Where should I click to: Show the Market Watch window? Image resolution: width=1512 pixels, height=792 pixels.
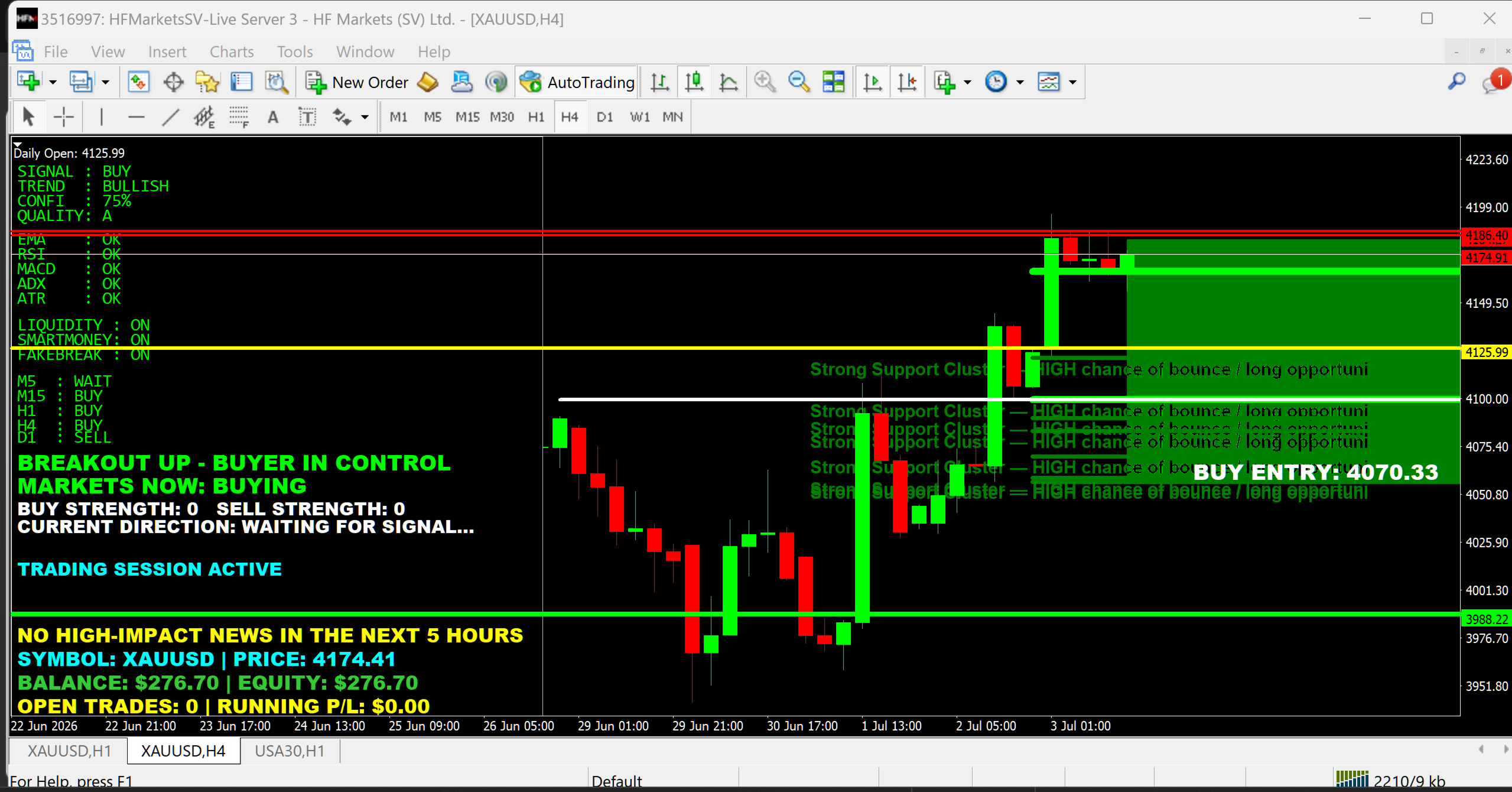[x=138, y=82]
